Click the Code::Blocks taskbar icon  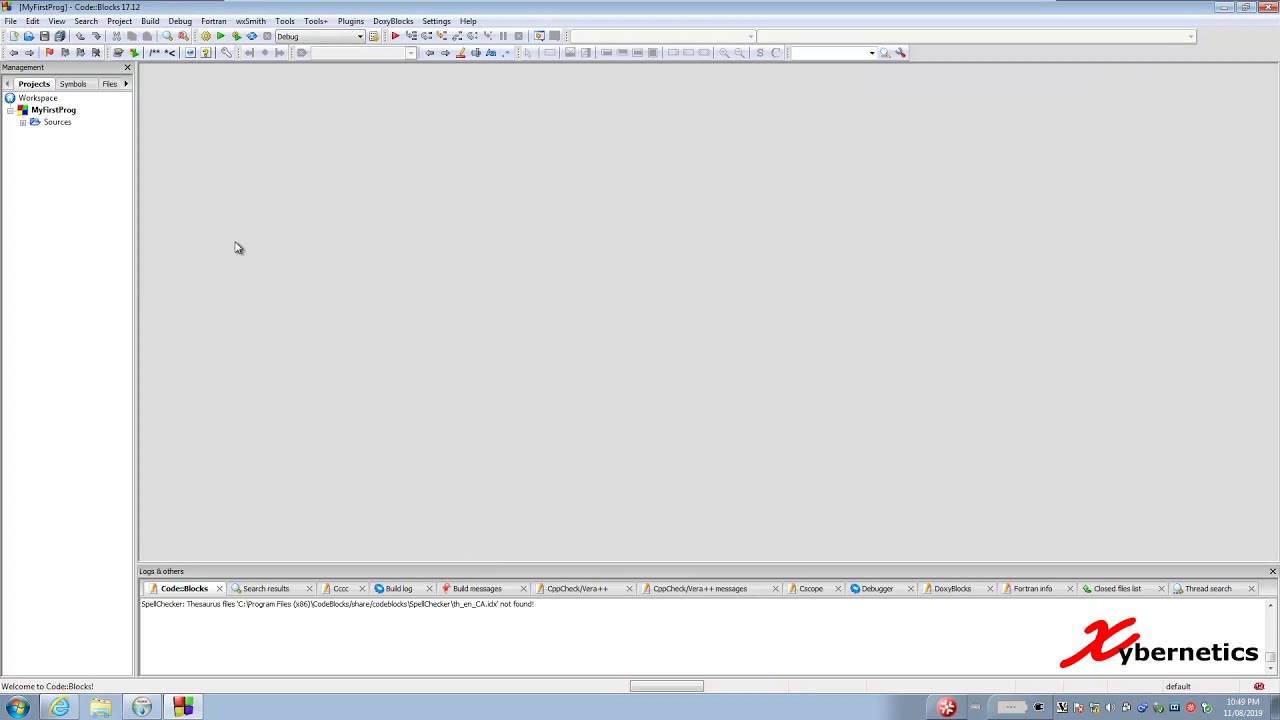pyautogui.click(x=183, y=708)
